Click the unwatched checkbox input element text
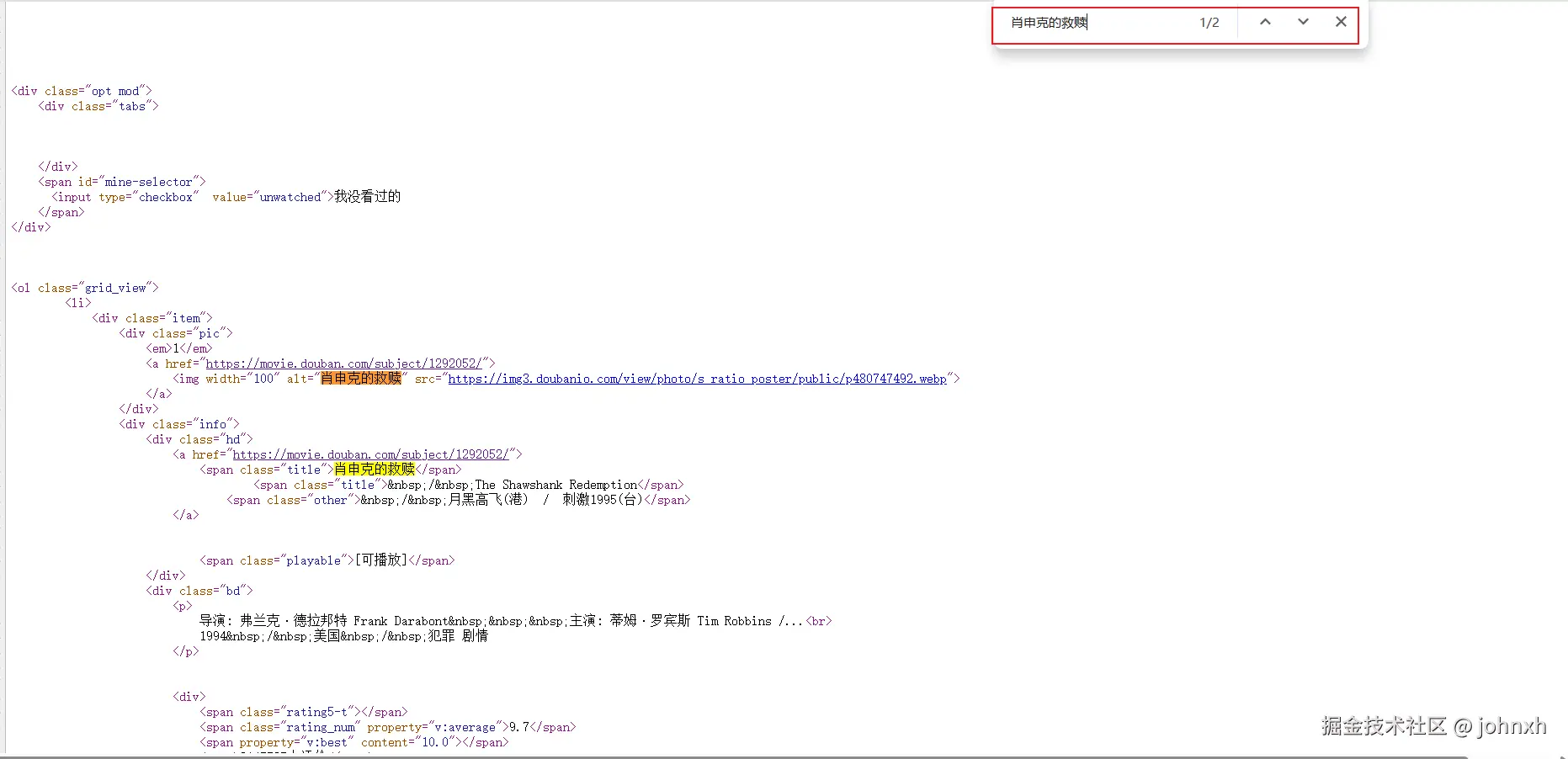Screen dimensions: 1568x759 click(x=227, y=196)
